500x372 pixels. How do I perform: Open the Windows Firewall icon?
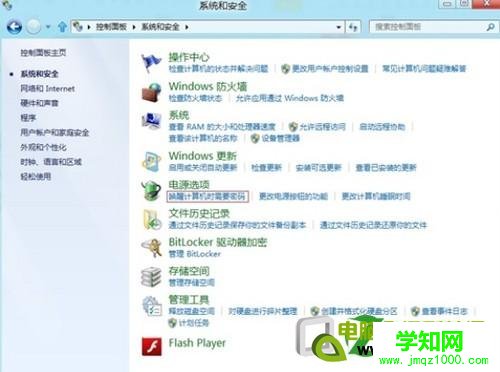coord(151,92)
